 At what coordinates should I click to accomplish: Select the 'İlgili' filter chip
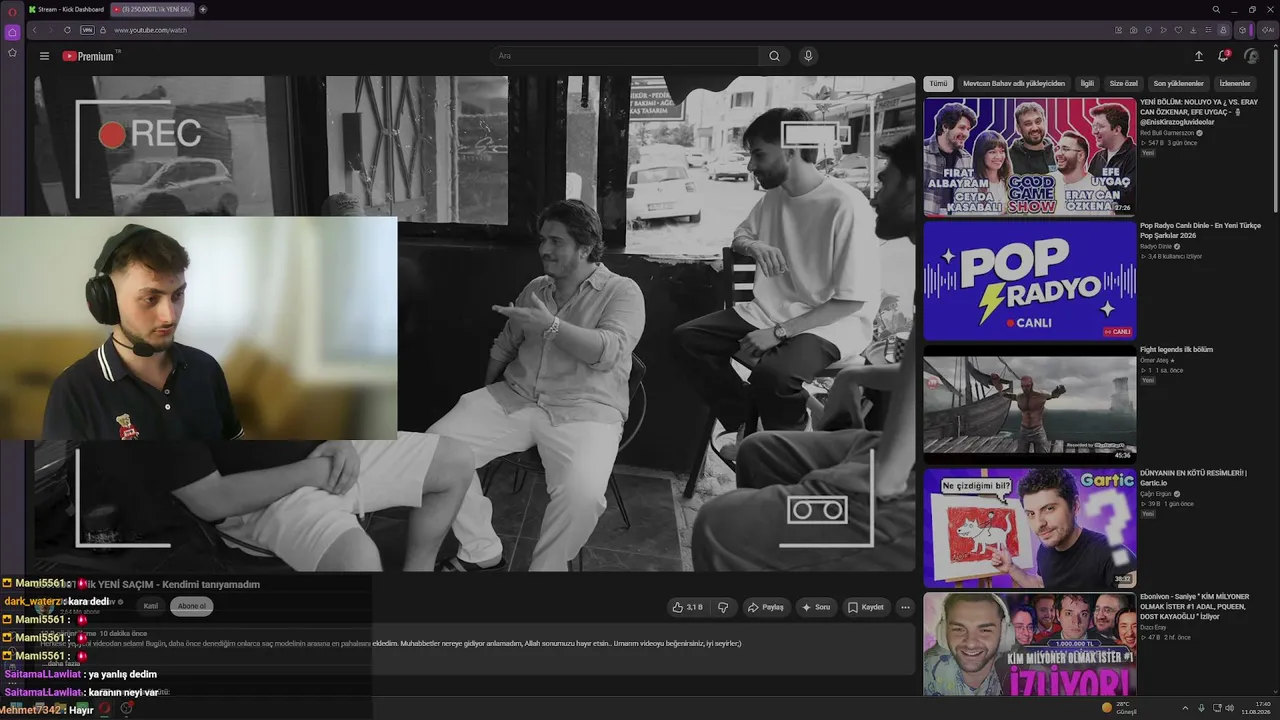[x=1087, y=84]
